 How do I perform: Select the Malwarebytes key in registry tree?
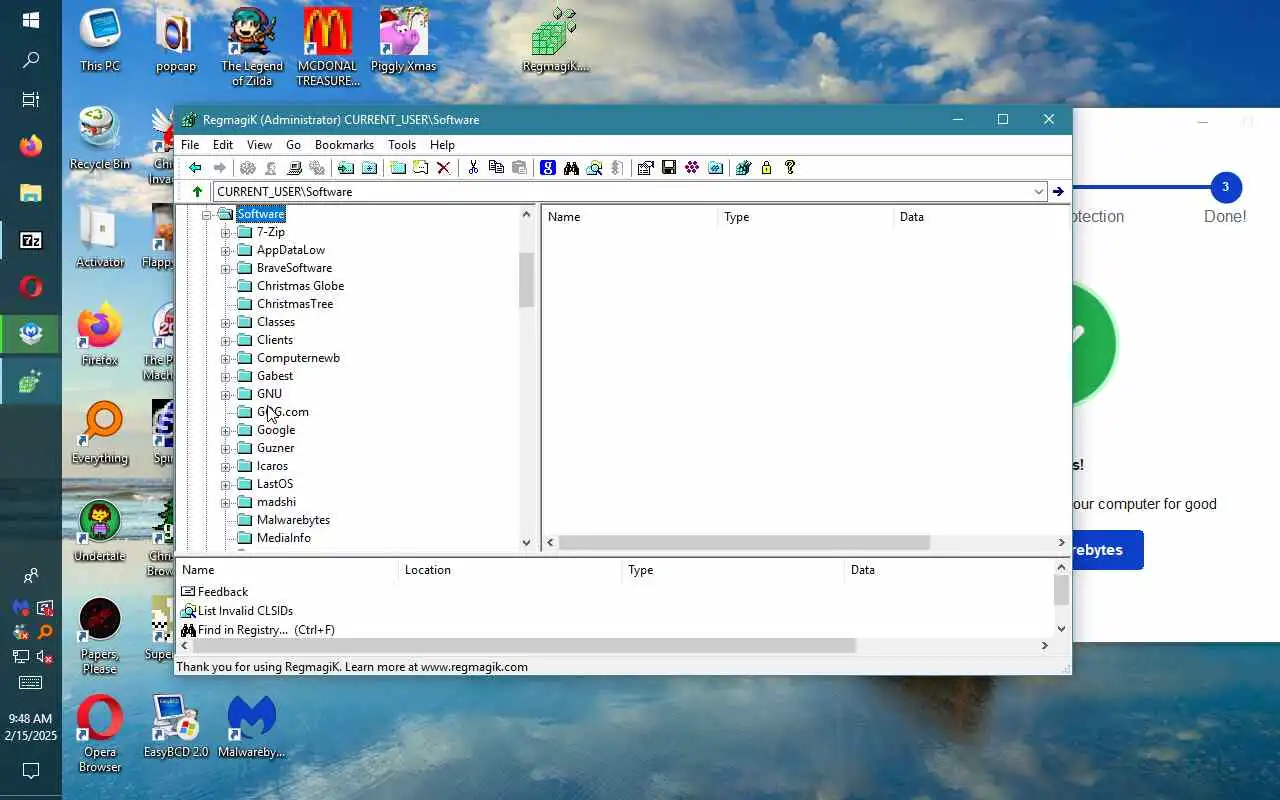pyautogui.click(x=293, y=520)
